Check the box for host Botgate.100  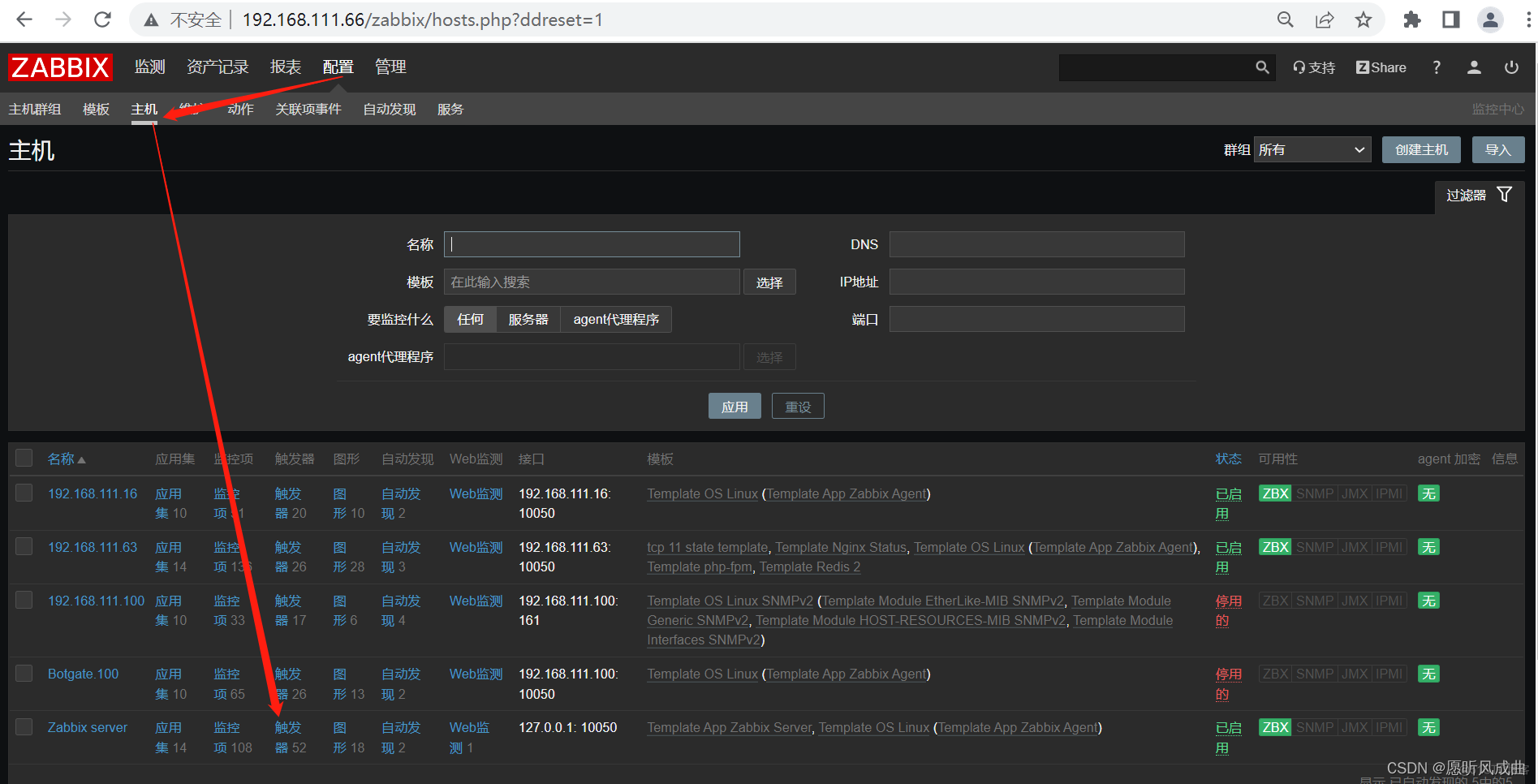(x=24, y=673)
